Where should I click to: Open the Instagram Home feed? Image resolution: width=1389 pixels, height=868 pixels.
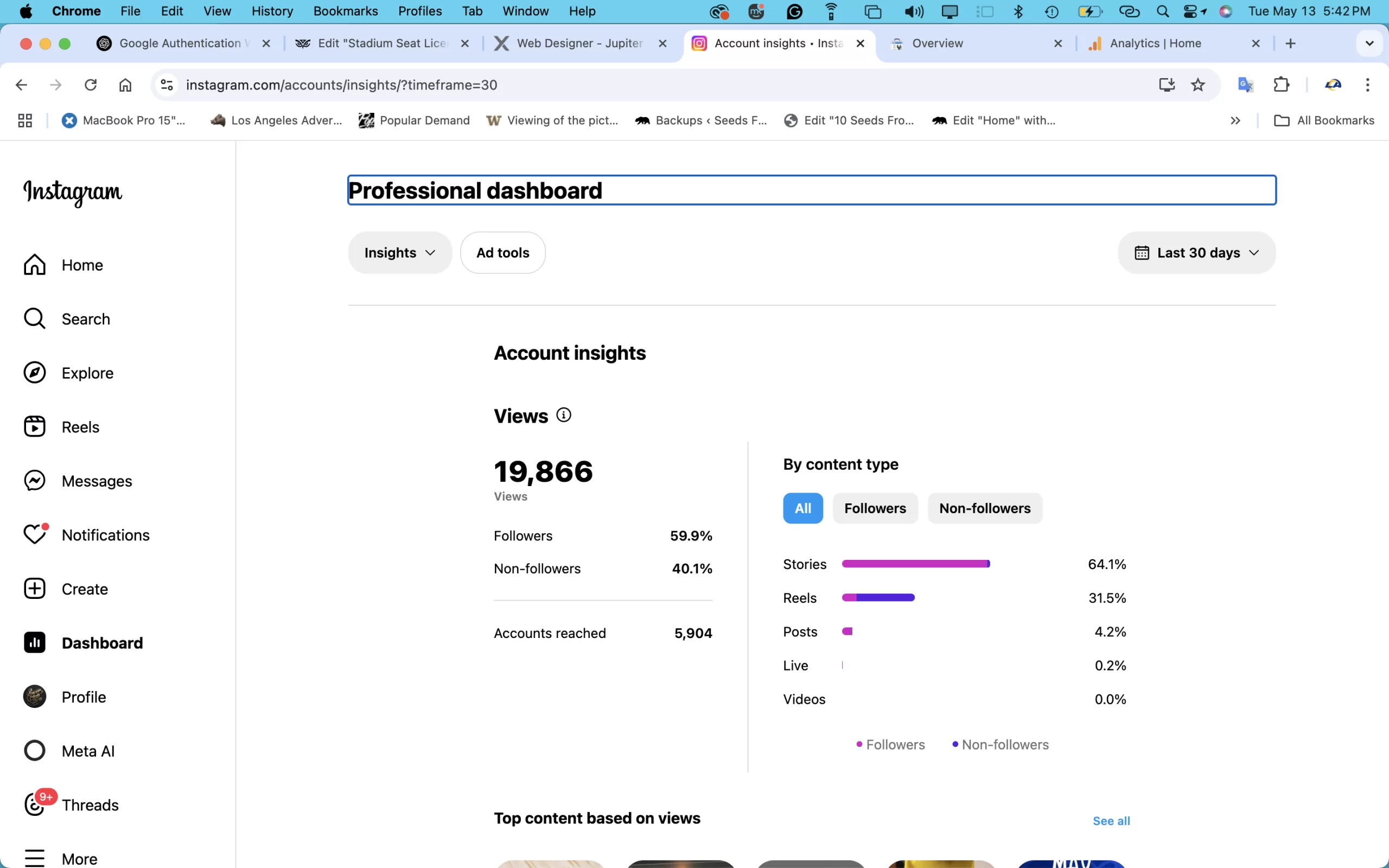(x=82, y=265)
